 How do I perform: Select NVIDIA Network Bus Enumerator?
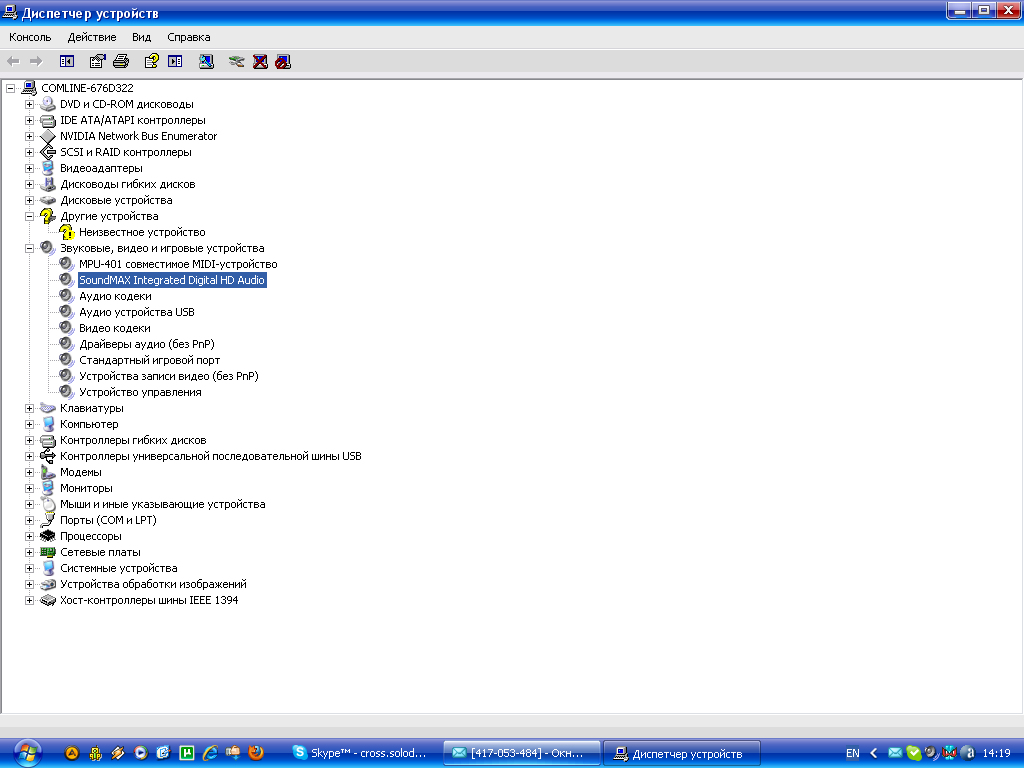click(139, 136)
